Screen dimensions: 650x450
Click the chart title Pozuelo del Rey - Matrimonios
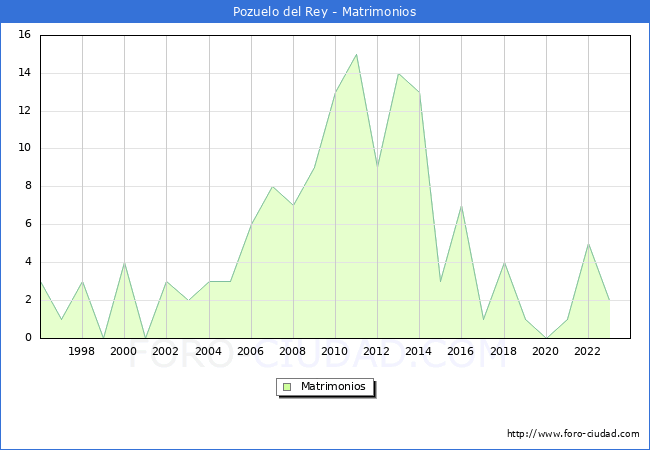point(325,12)
